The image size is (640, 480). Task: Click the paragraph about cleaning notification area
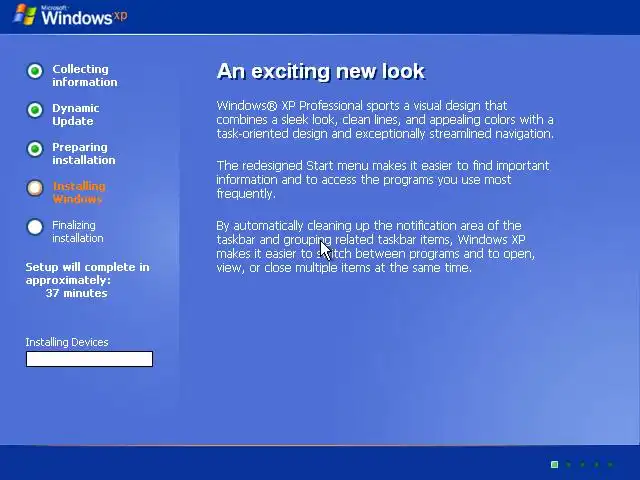click(x=375, y=247)
